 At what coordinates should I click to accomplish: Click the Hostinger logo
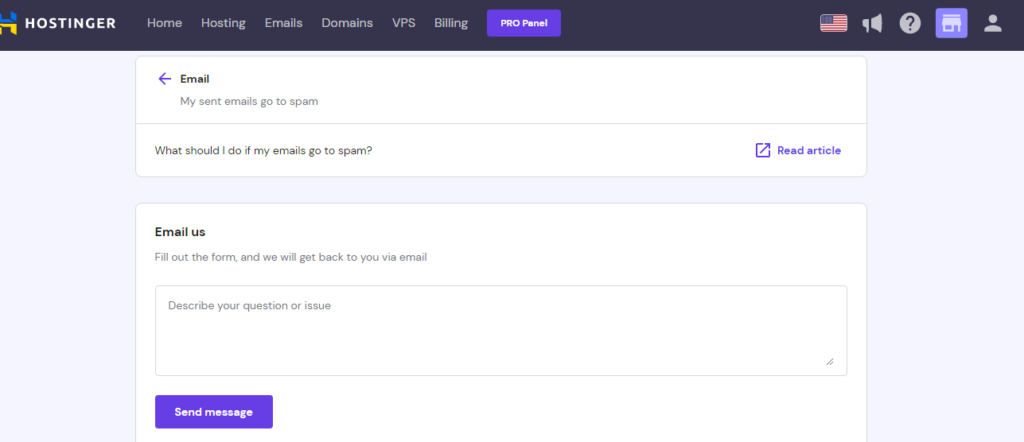pyautogui.click(x=58, y=23)
